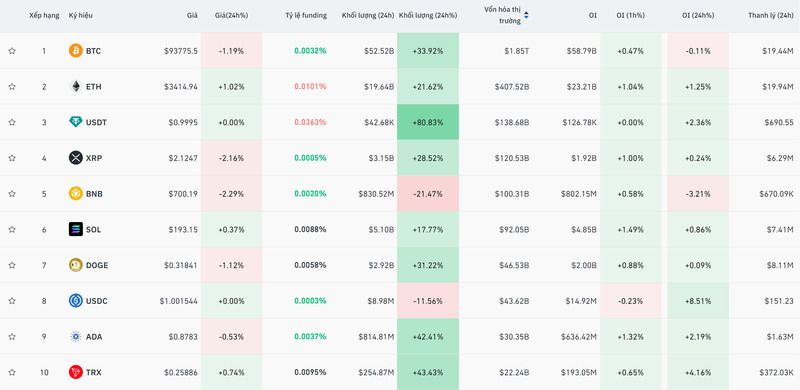Toggle favorite star for USDC row
Screen dimensions: 800x390
tap(12, 301)
